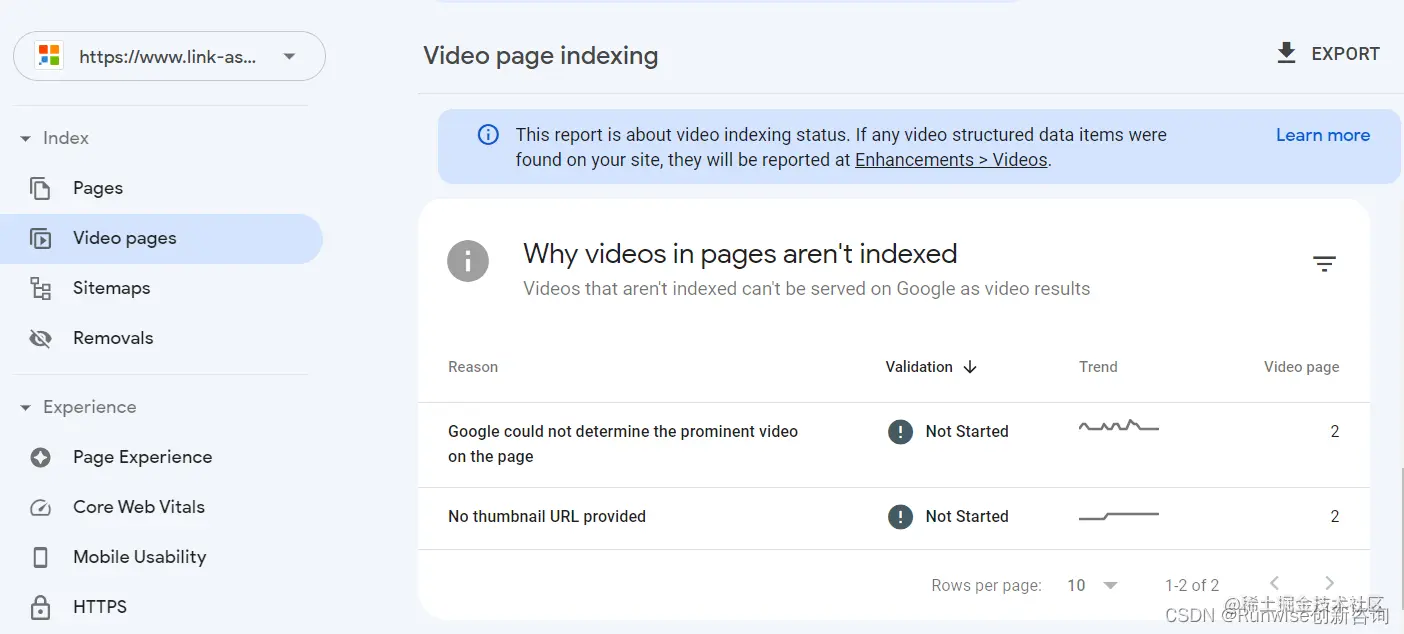The width and height of the screenshot is (1404, 634).
Task: Follow the Enhancements > Videos link
Action: [x=951, y=160]
